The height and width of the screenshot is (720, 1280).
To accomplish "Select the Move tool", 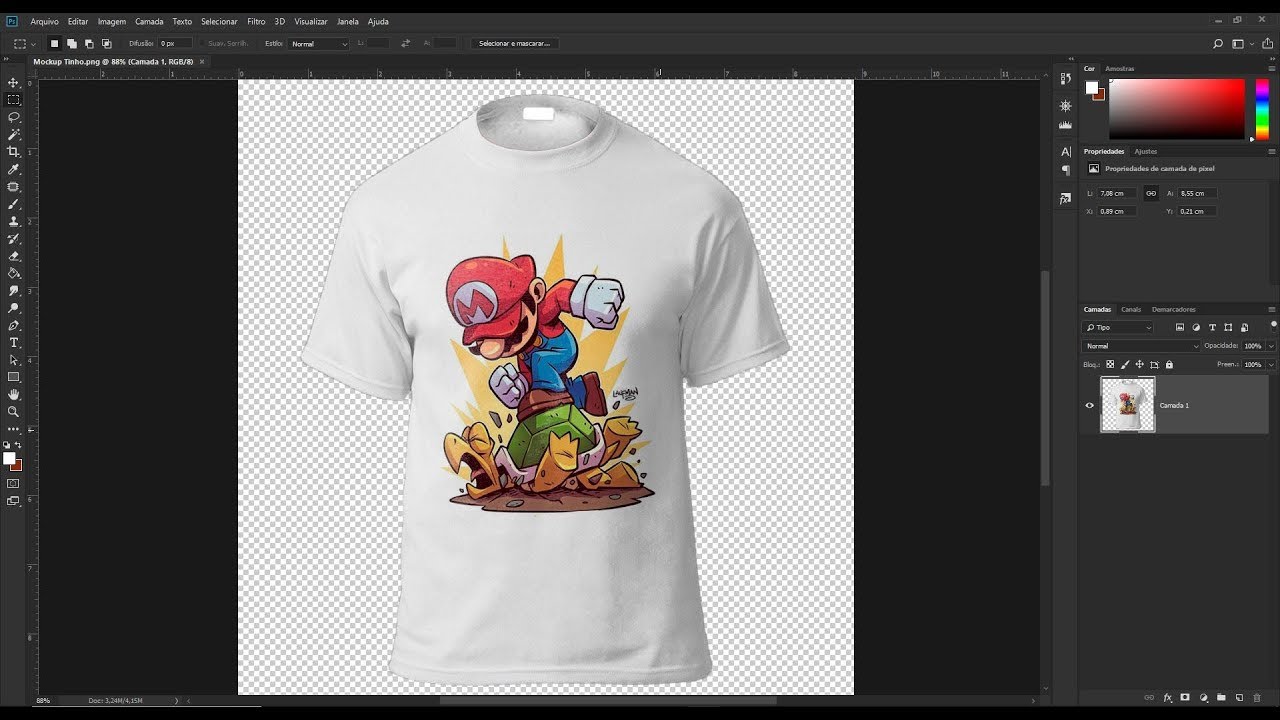I will pyautogui.click(x=14, y=82).
